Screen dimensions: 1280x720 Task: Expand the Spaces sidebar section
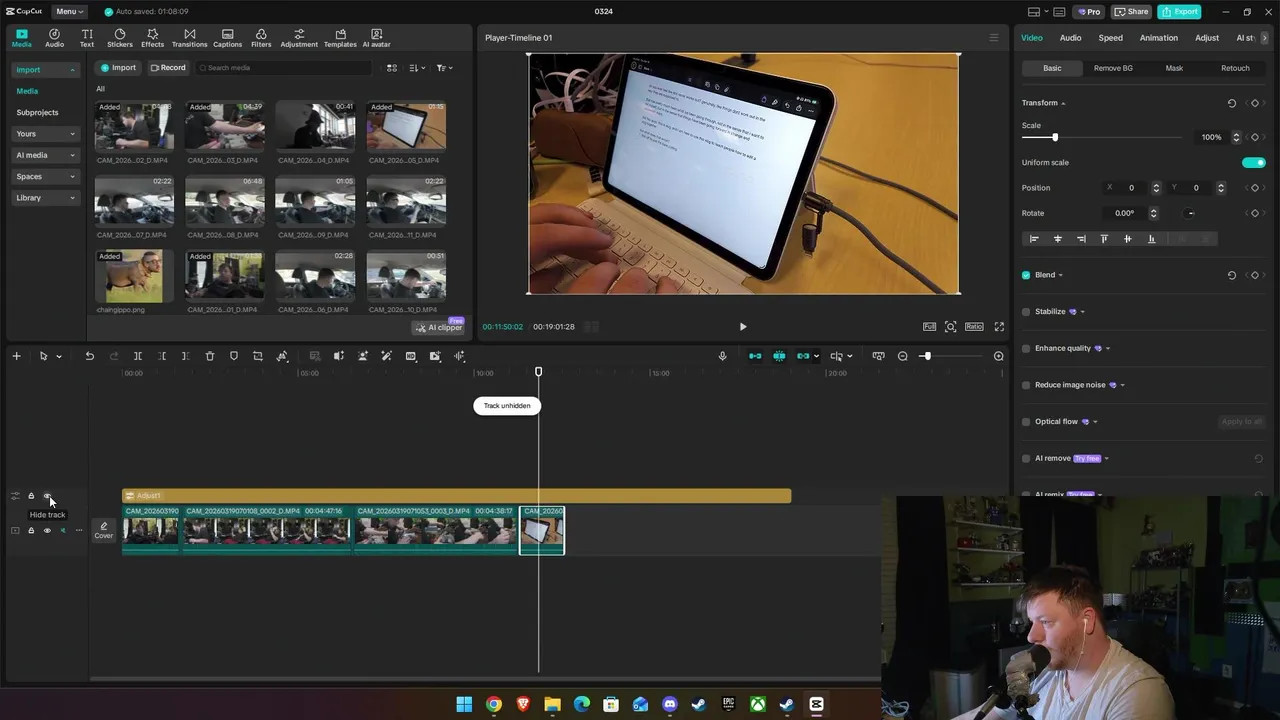(45, 177)
